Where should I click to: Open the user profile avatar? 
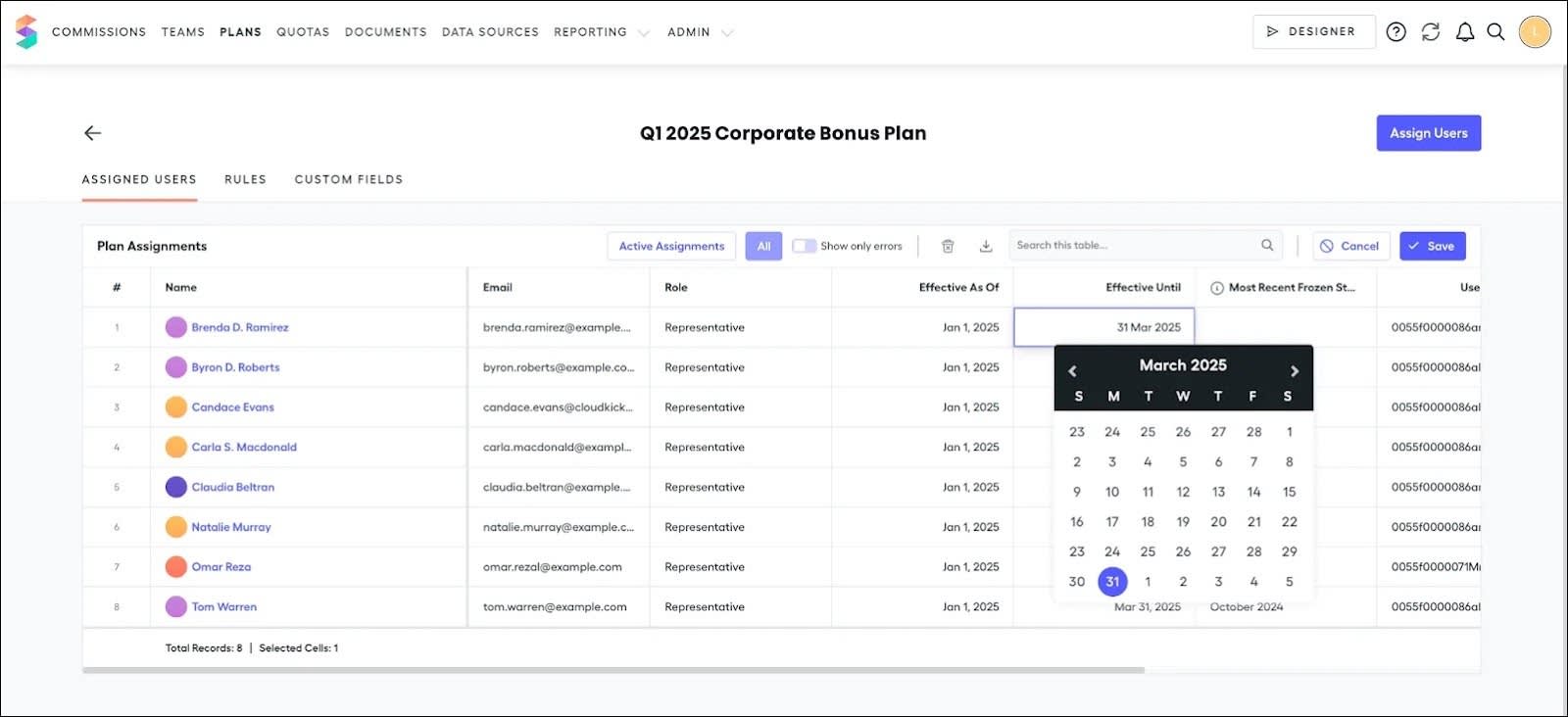click(1535, 32)
